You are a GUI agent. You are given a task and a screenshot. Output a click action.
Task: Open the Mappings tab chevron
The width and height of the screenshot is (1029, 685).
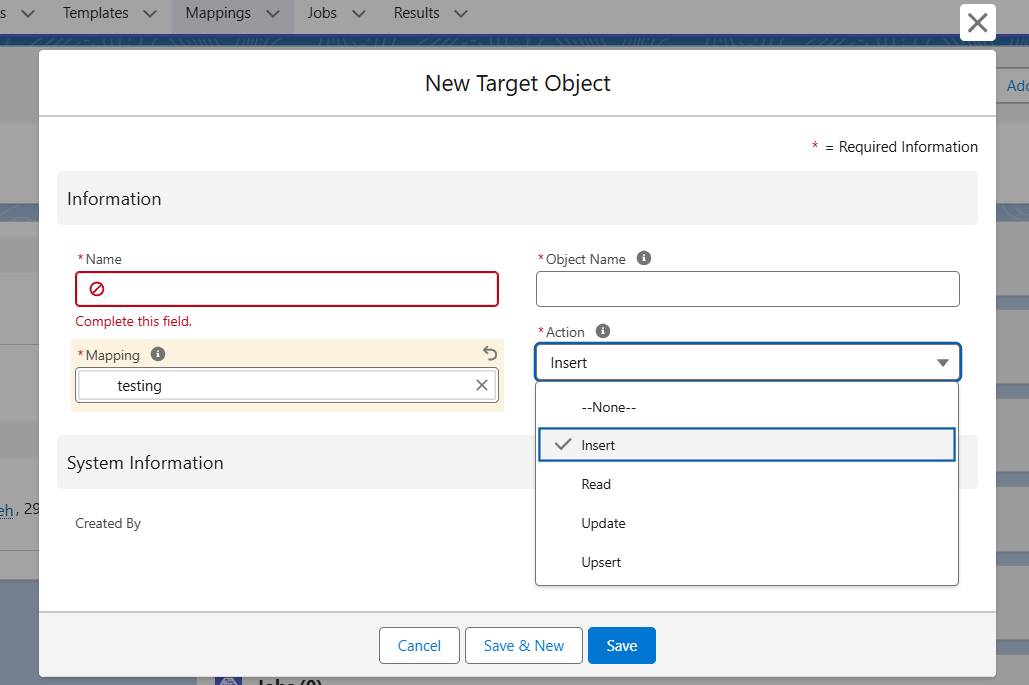pyautogui.click(x=270, y=14)
